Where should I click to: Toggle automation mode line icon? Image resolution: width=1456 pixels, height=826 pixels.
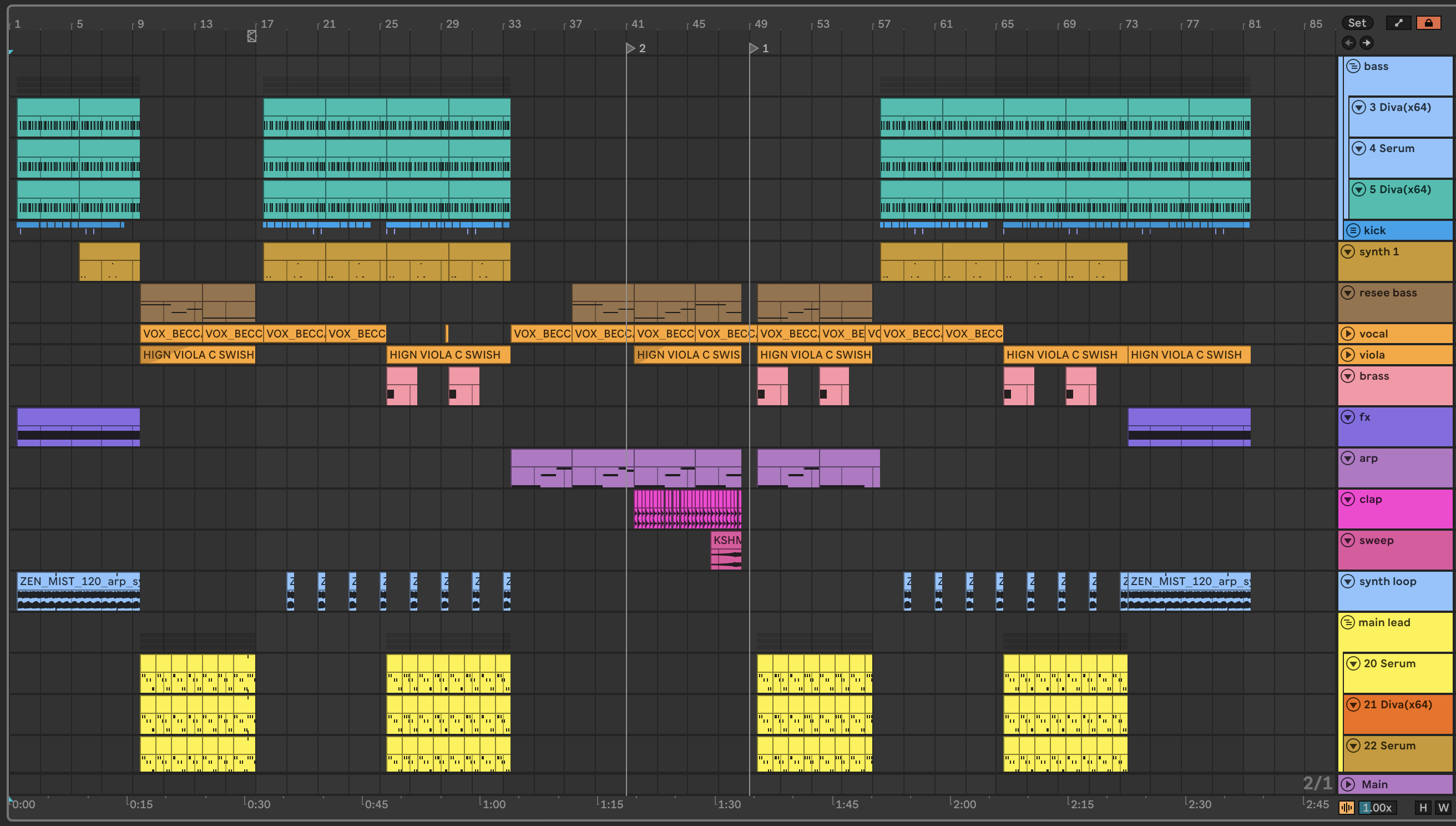1398,23
